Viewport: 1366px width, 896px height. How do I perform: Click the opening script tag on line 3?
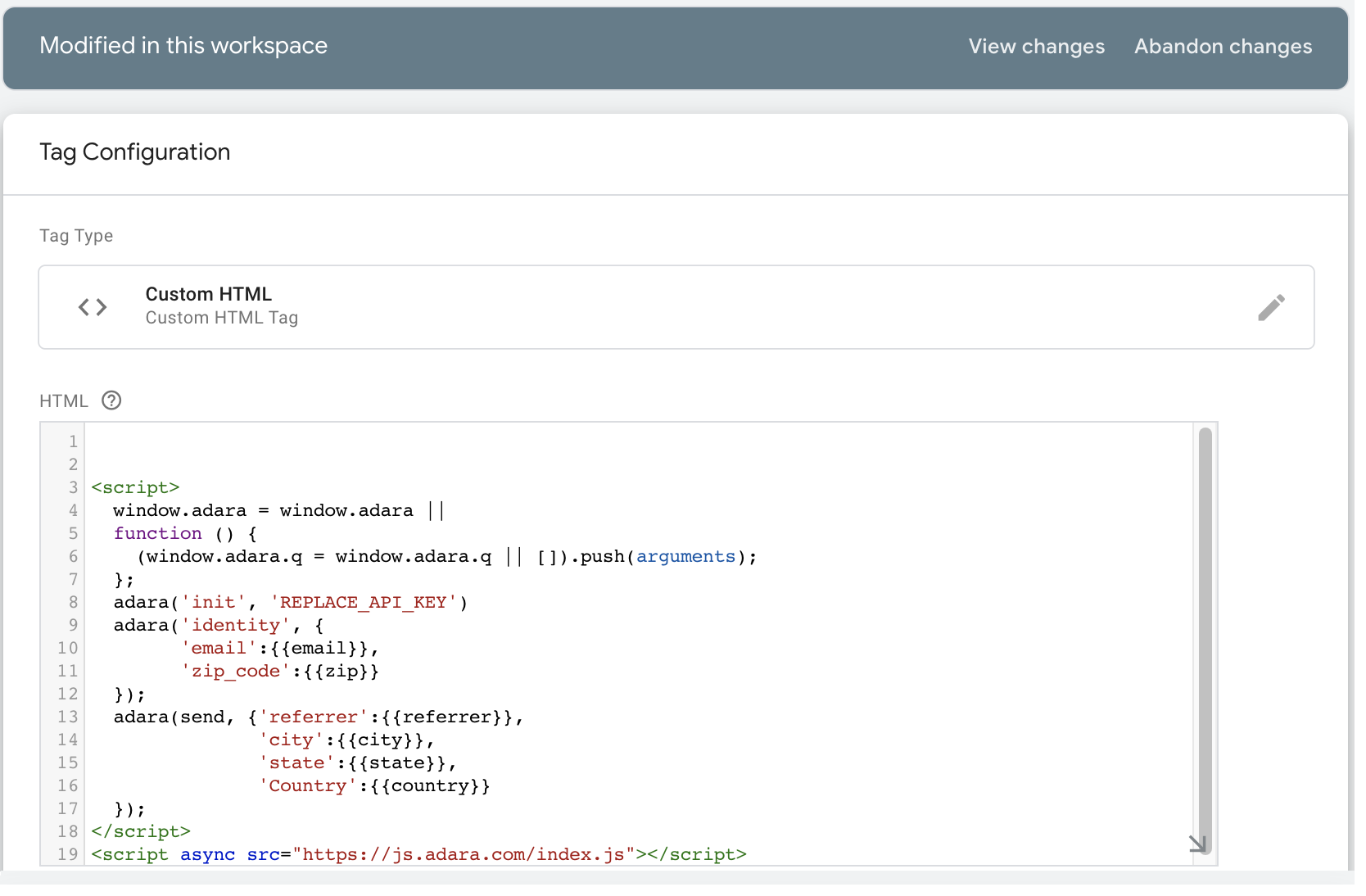pyautogui.click(x=135, y=488)
